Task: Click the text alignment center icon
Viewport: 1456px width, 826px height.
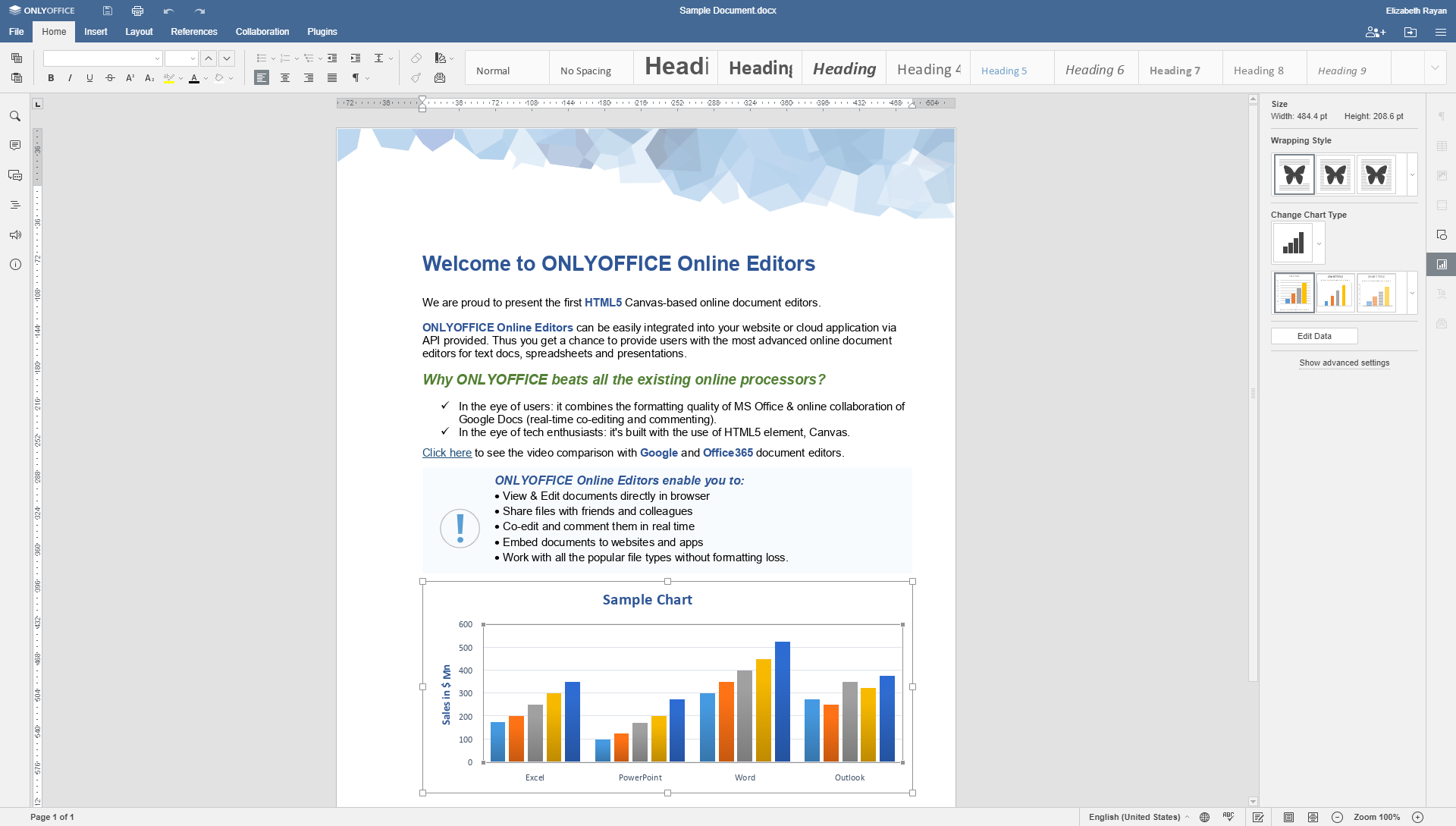Action: point(285,79)
